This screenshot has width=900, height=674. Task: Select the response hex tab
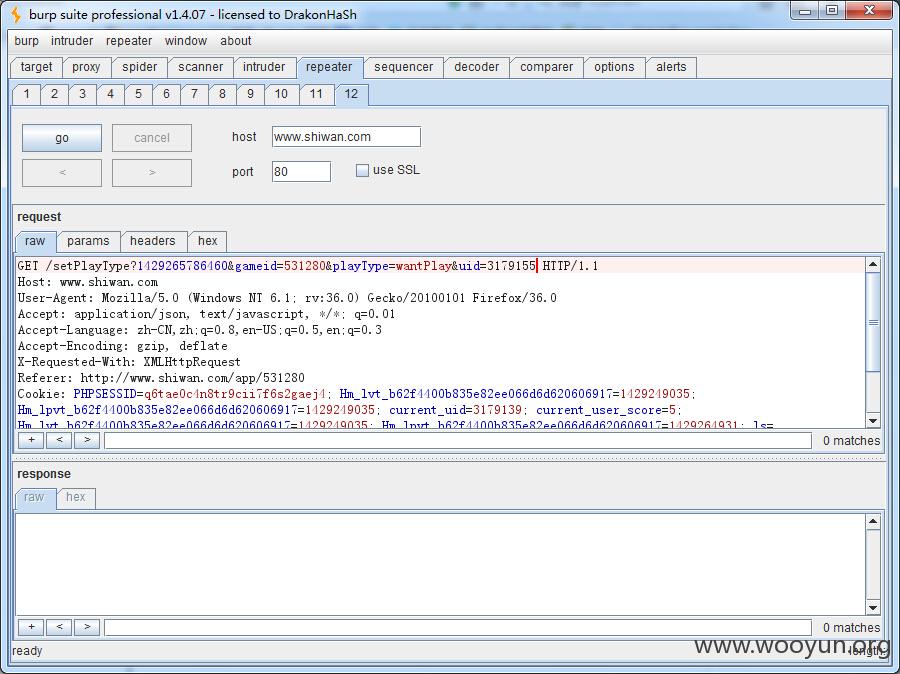coord(76,497)
